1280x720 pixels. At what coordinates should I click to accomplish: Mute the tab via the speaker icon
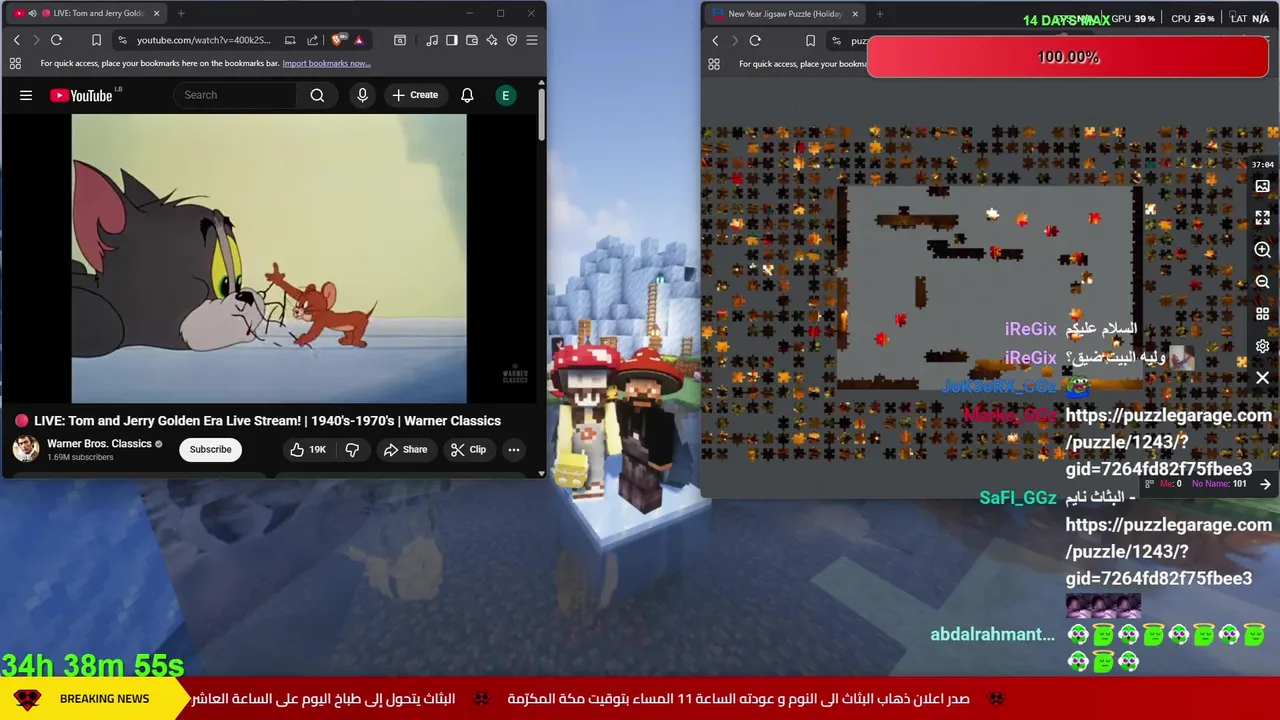[x=33, y=13]
